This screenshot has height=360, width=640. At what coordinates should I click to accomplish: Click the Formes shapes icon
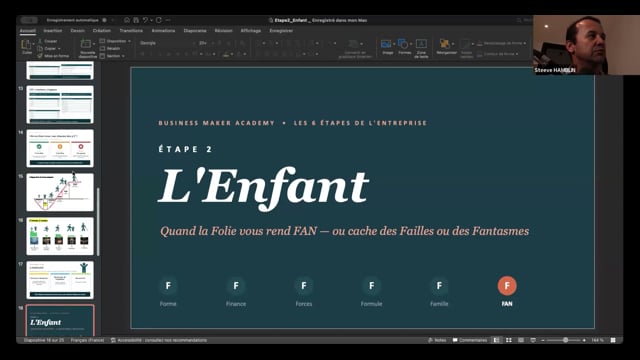tap(403, 44)
